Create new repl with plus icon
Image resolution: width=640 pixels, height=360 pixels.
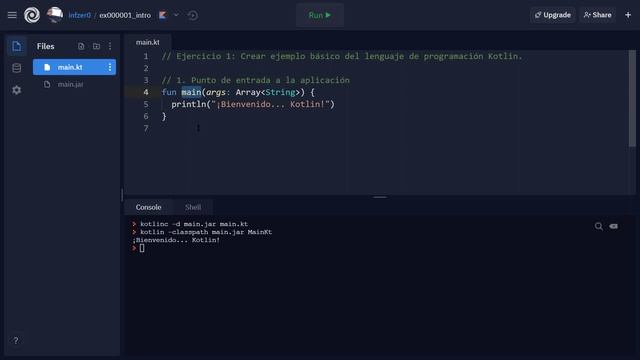[628, 15]
